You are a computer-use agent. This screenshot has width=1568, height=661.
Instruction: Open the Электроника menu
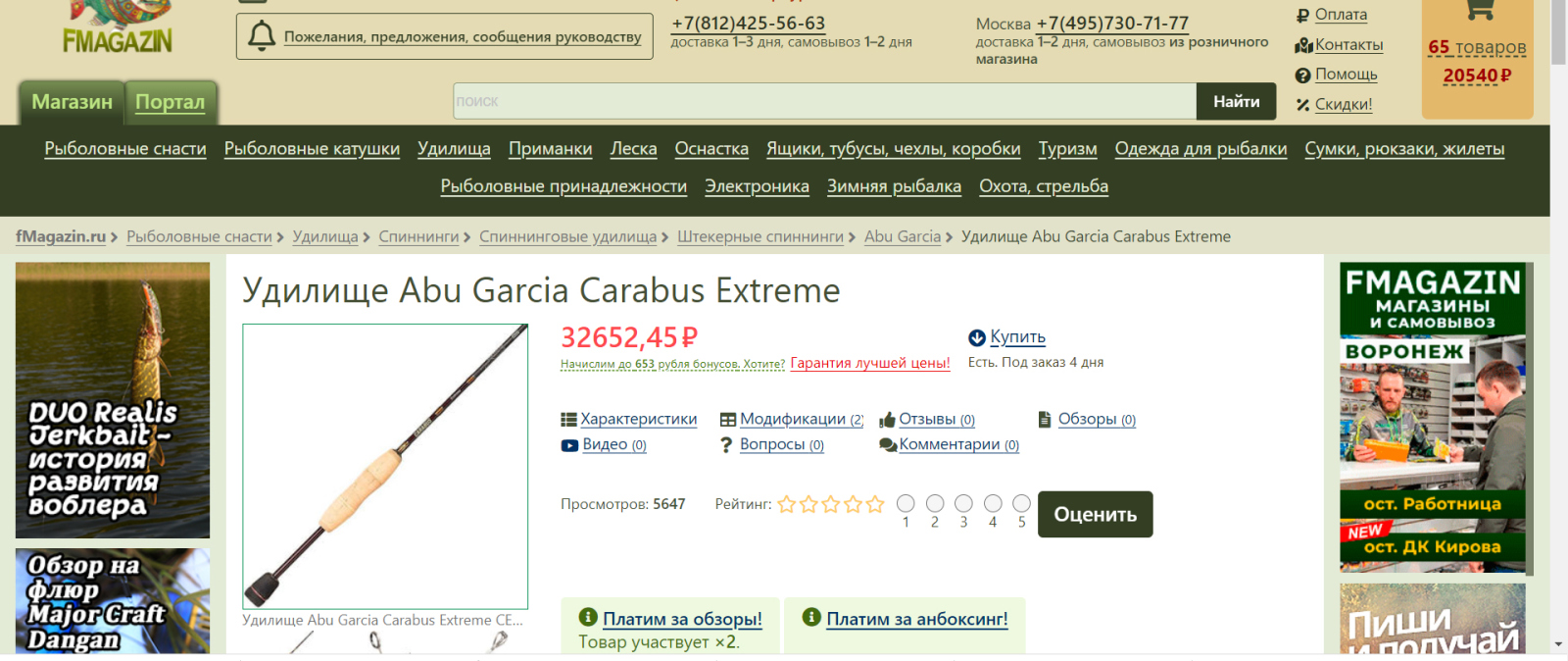tap(757, 186)
